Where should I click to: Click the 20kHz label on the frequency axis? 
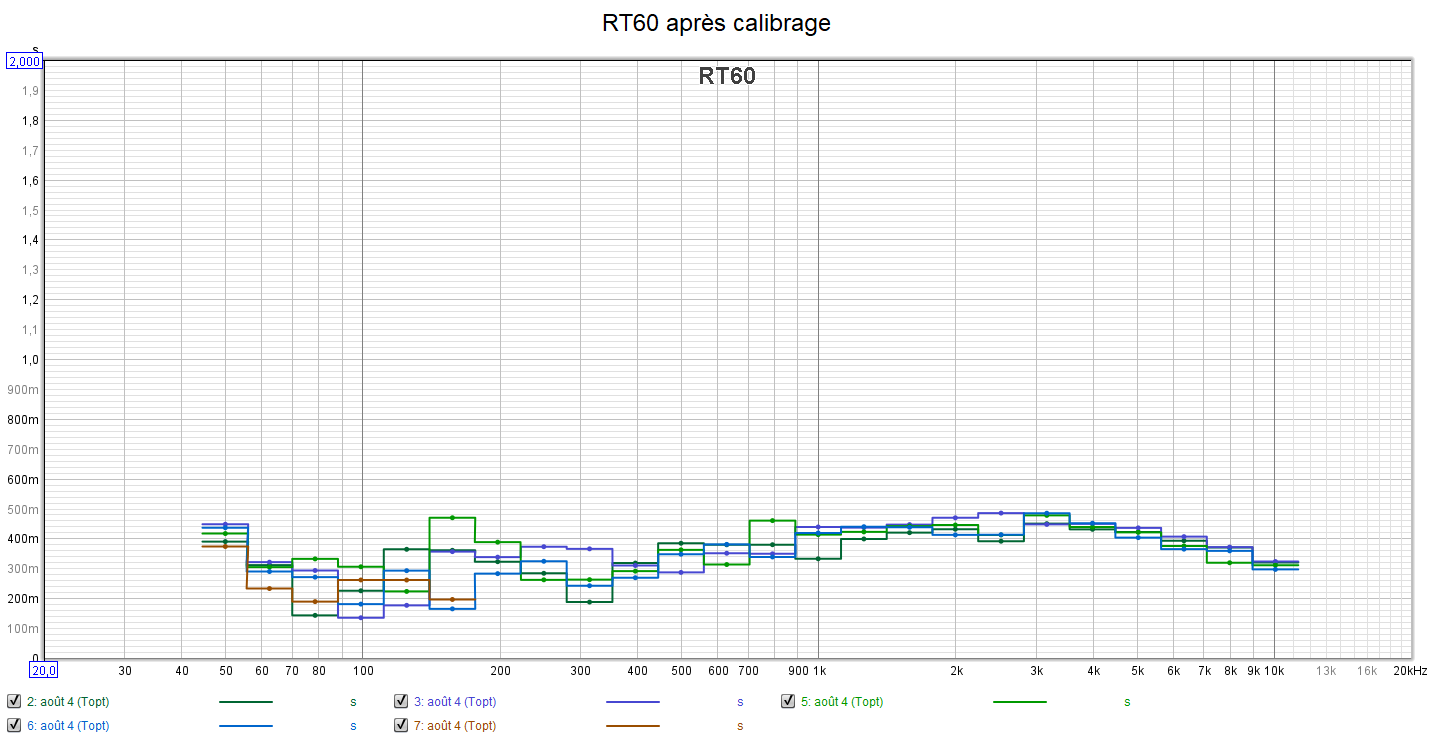click(x=1410, y=670)
